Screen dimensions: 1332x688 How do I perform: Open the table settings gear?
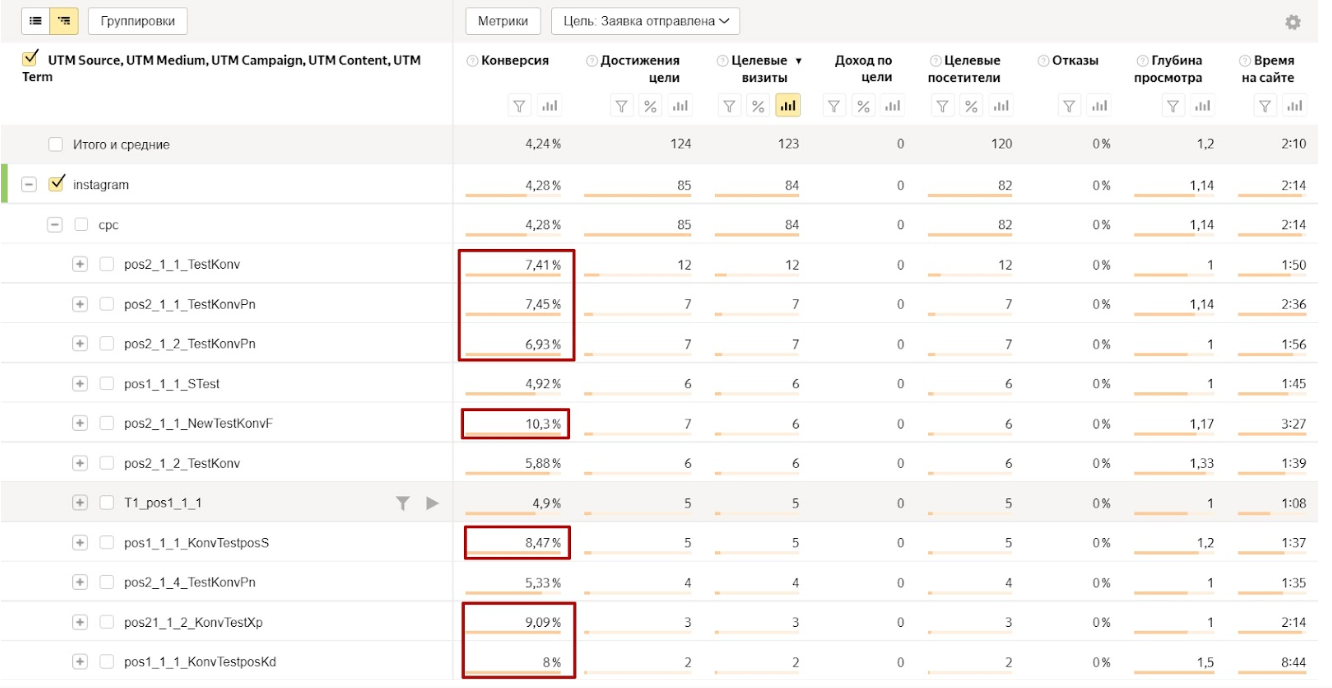pyautogui.click(x=1293, y=22)
